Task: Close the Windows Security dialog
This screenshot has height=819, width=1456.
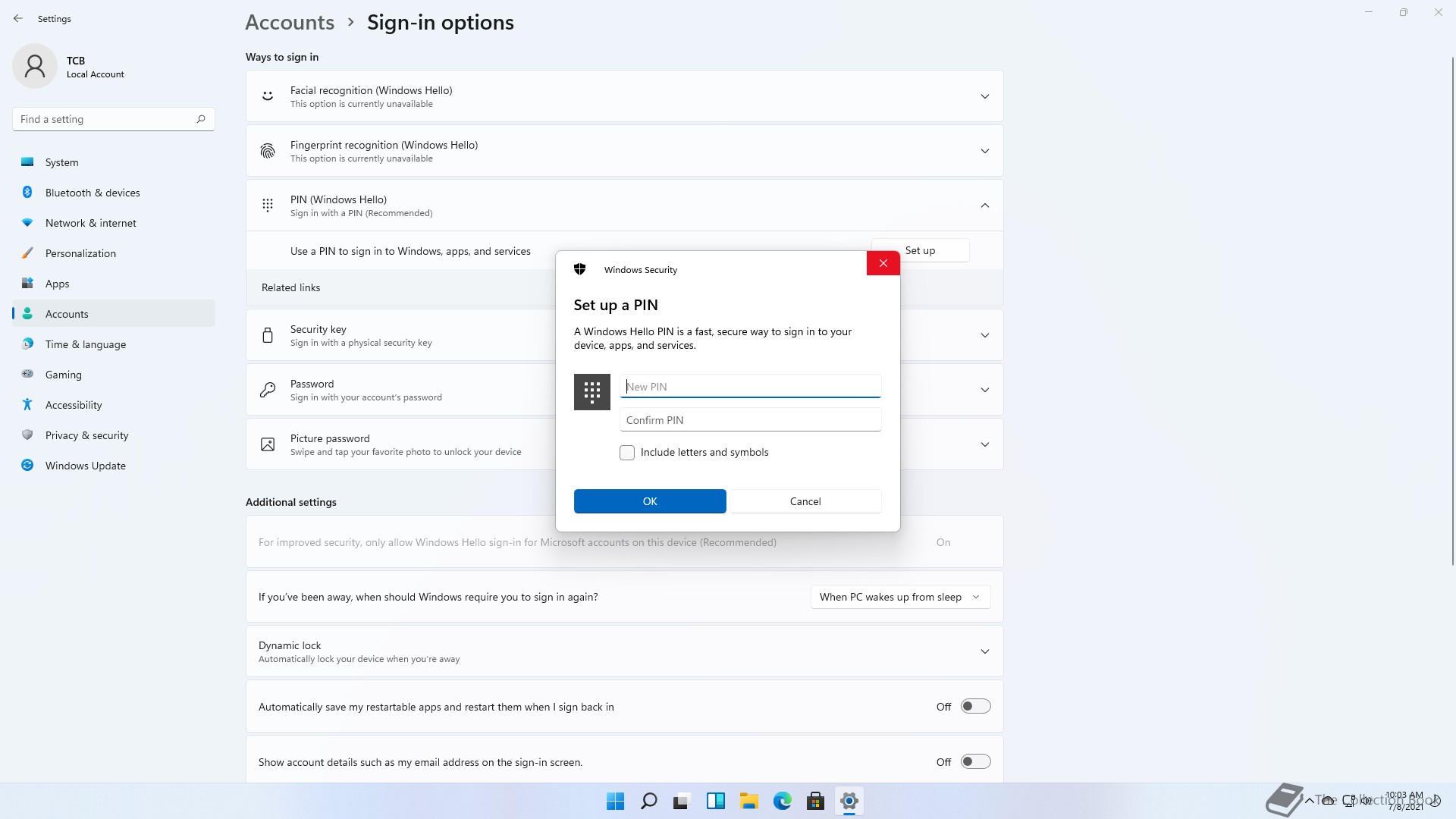Action: click(883, 263)
